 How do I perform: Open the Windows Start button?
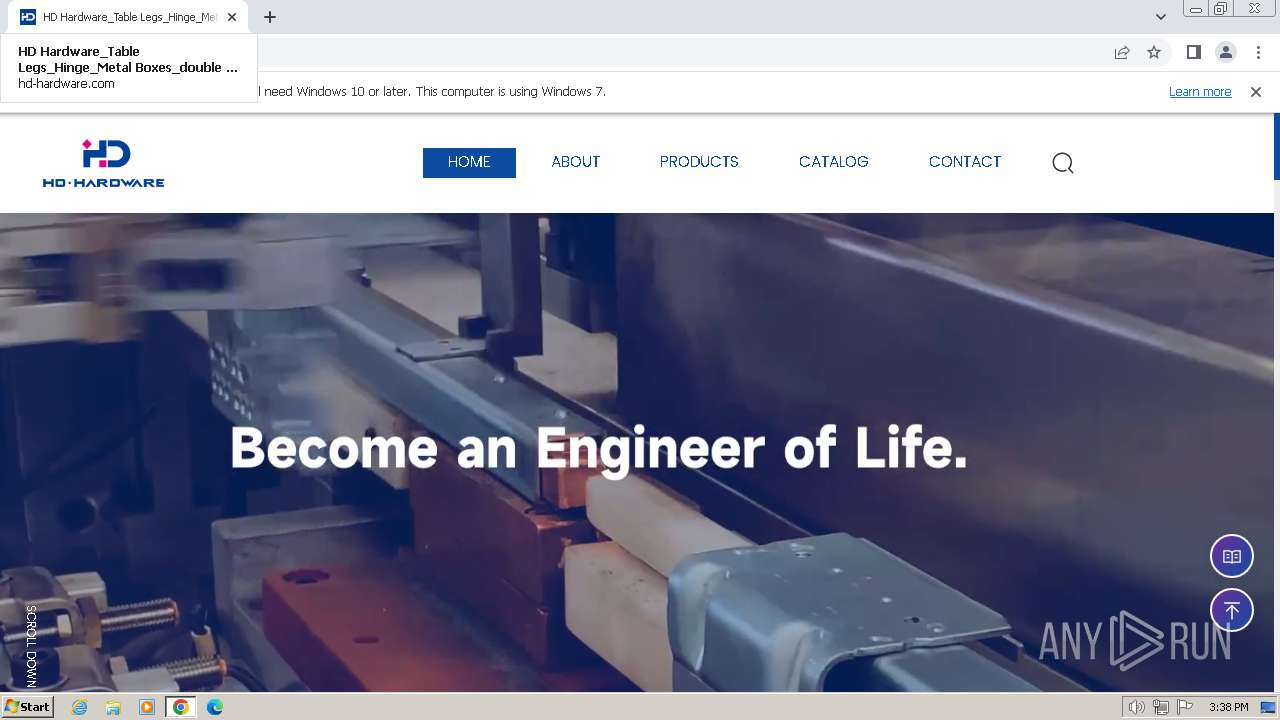(x=27, y=707)
